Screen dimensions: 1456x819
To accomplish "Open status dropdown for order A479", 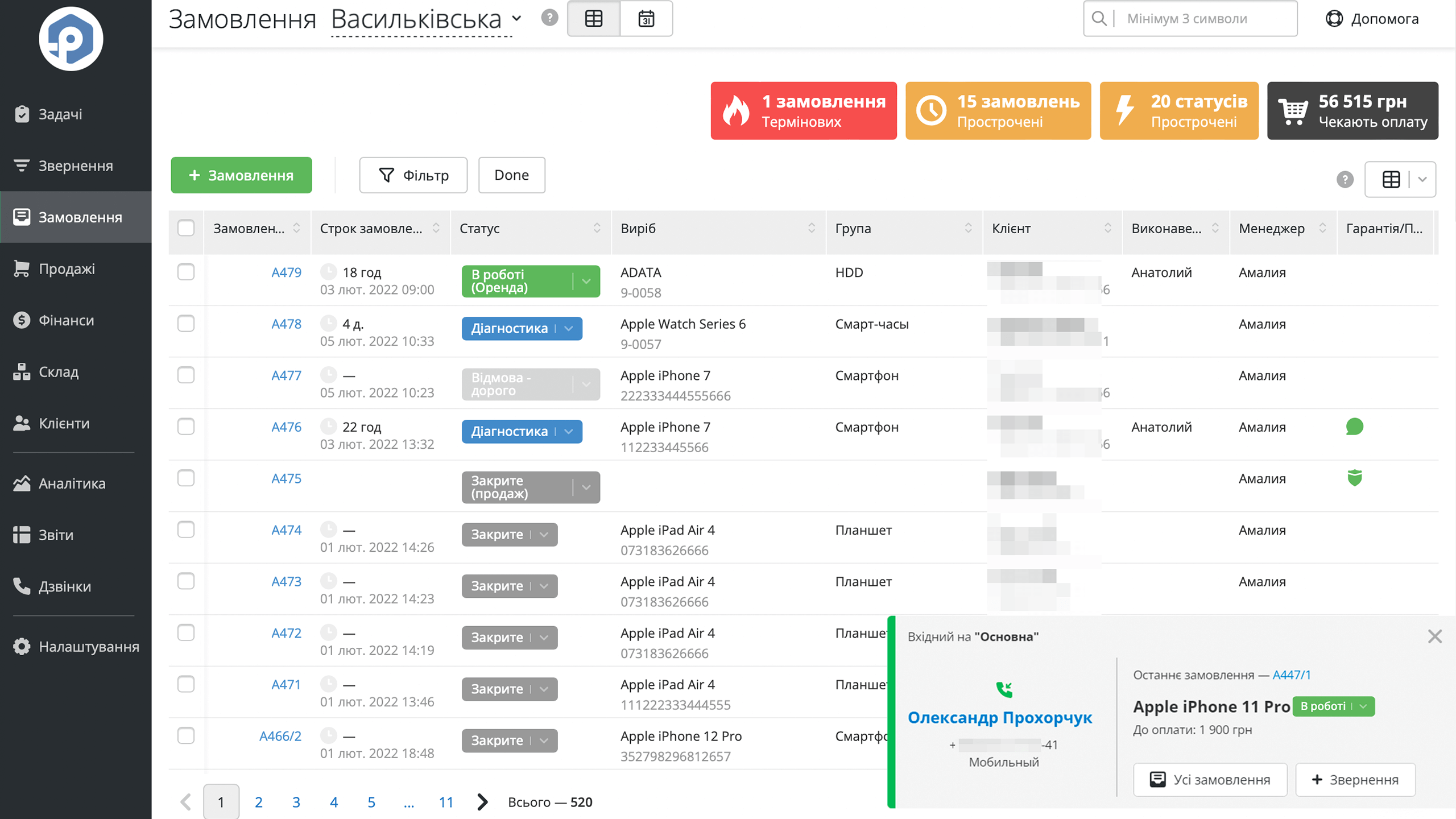I will (586, 281).
